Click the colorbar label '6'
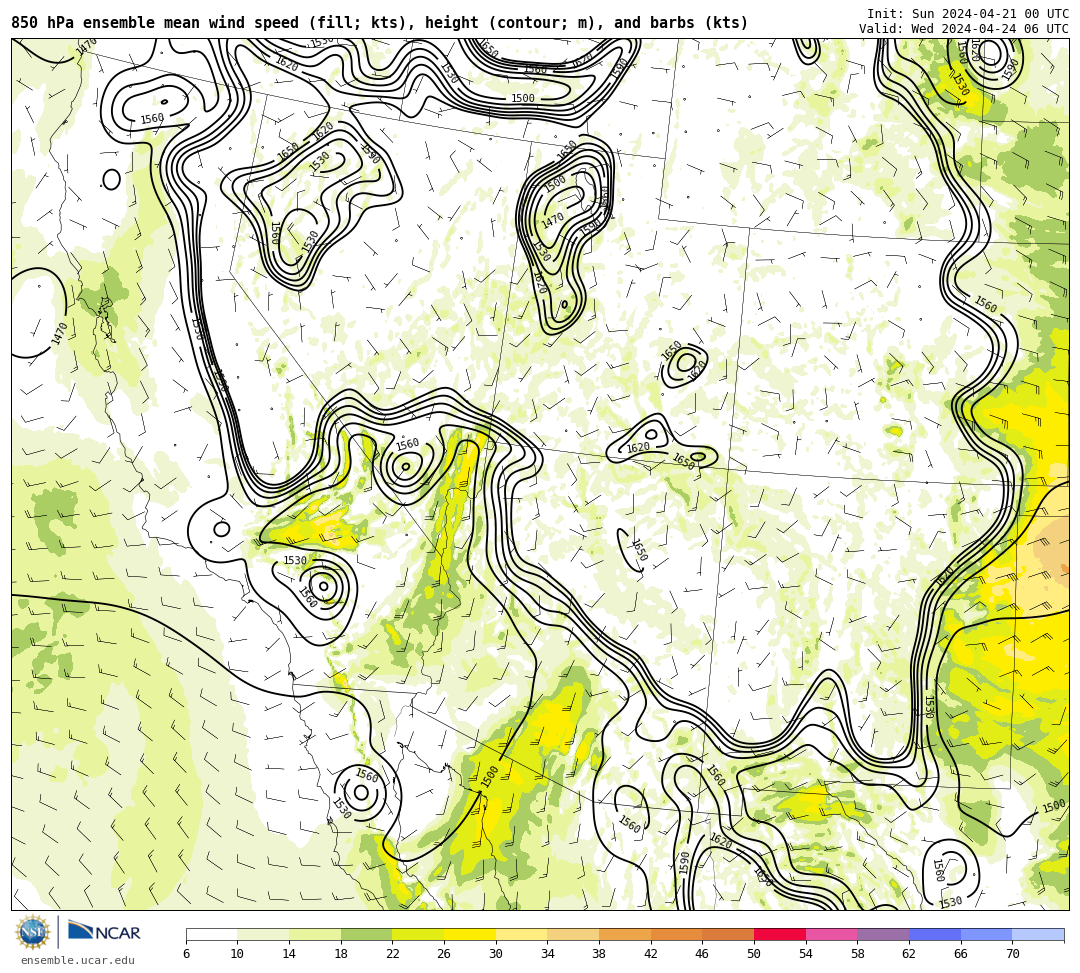Image resolution: width=1080 pixels, height=973 pixels. point(186,954)
